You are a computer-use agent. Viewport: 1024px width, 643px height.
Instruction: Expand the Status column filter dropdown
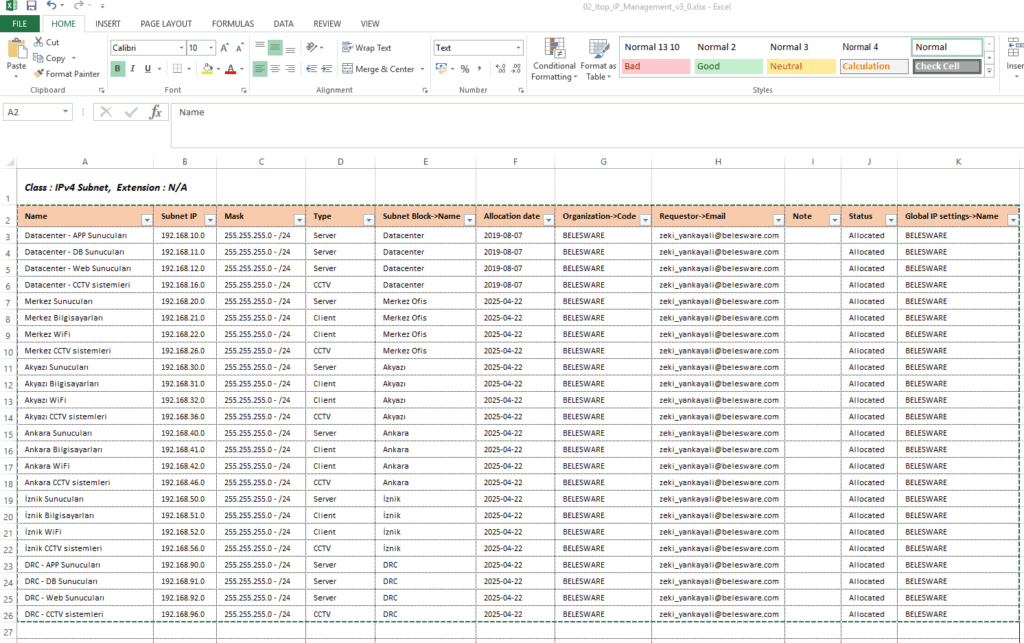[888, 217]
